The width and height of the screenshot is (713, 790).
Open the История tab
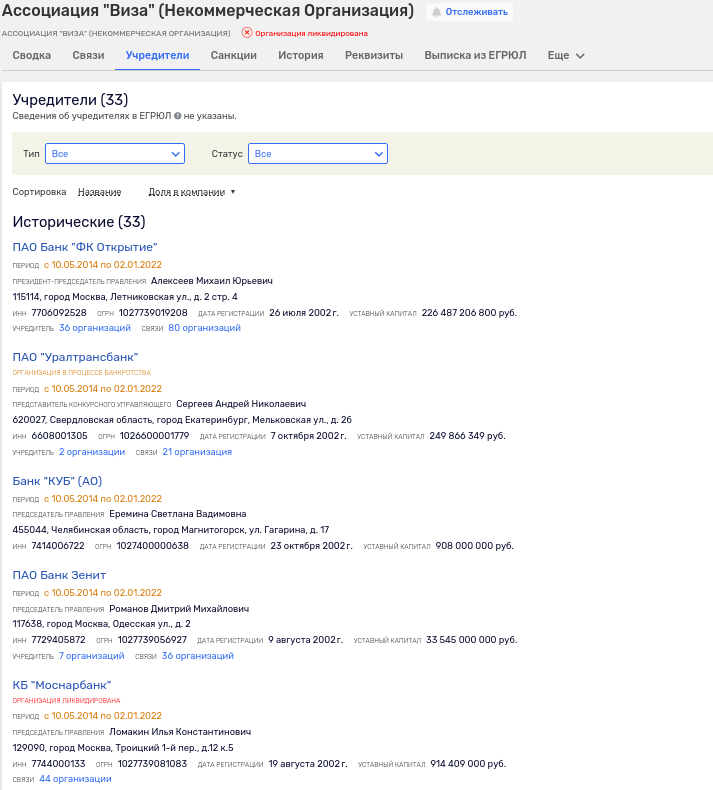(301, 56)
